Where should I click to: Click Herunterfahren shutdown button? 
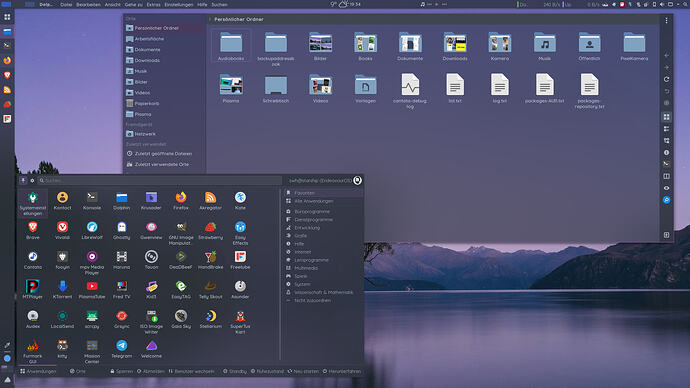pos(341,371)
